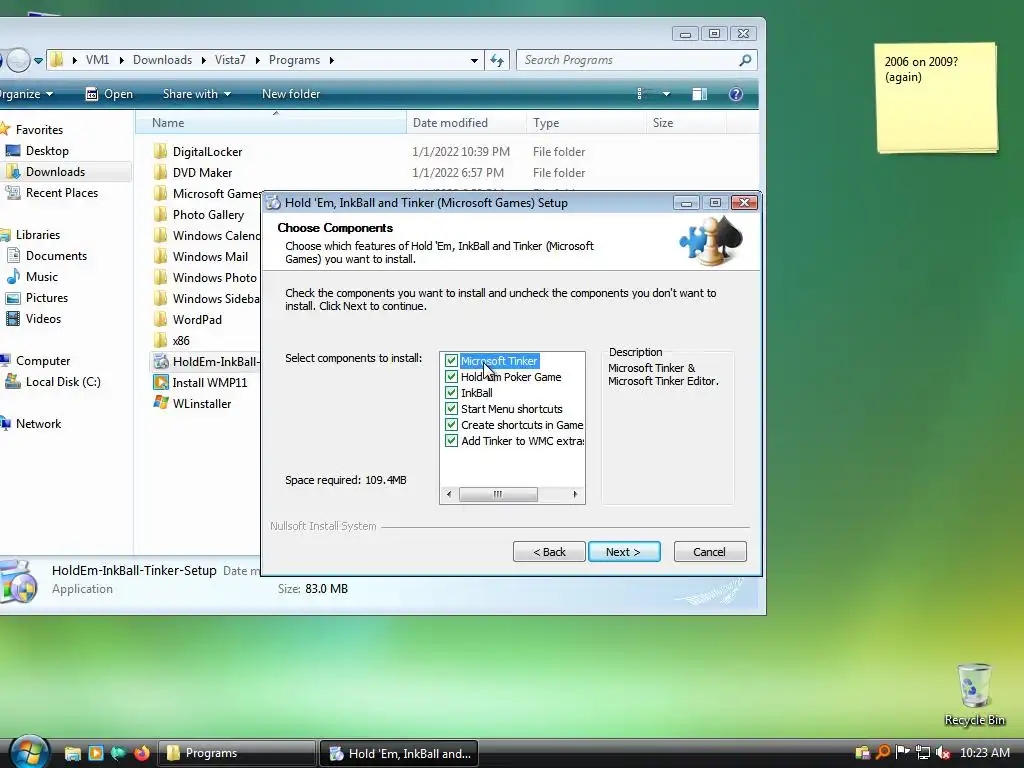Select the WordPad folder
This screenshot has height=768, width=1024.
click(x=197, y=320)
